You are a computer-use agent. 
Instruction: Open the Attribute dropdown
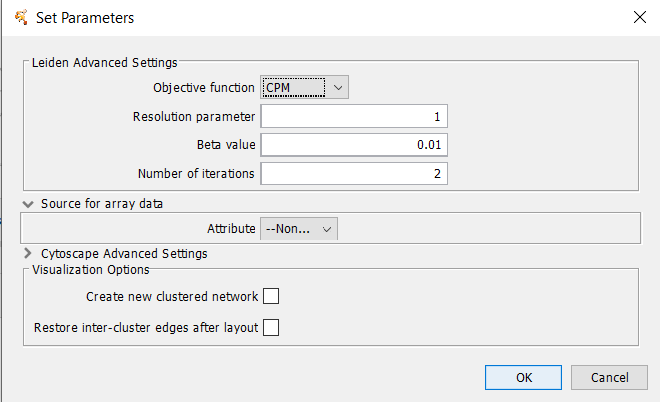click(299, 229)
